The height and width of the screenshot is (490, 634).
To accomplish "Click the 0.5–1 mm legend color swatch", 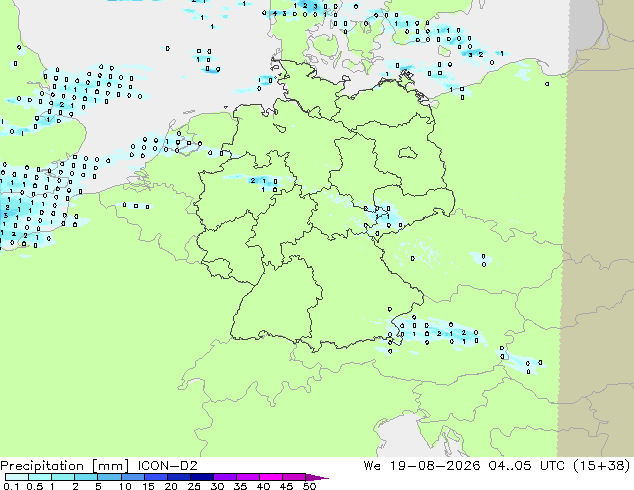I will point(40,477).
